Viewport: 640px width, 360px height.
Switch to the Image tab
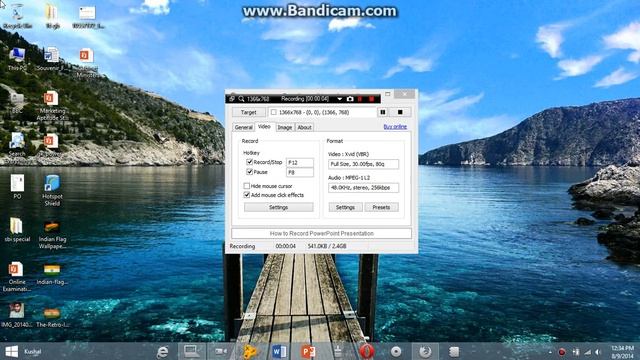[285, 127]
